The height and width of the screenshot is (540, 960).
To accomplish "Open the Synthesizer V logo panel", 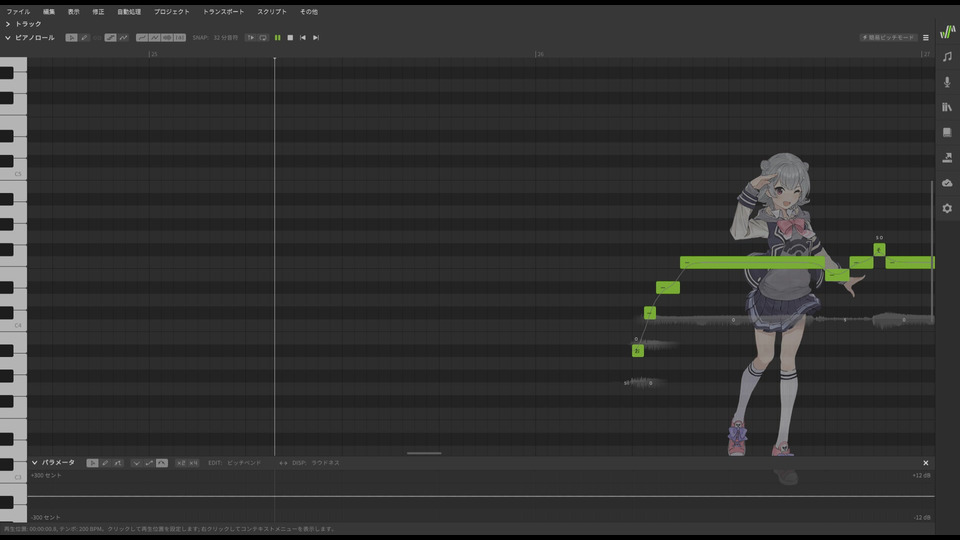I will (x=947, y=31).
